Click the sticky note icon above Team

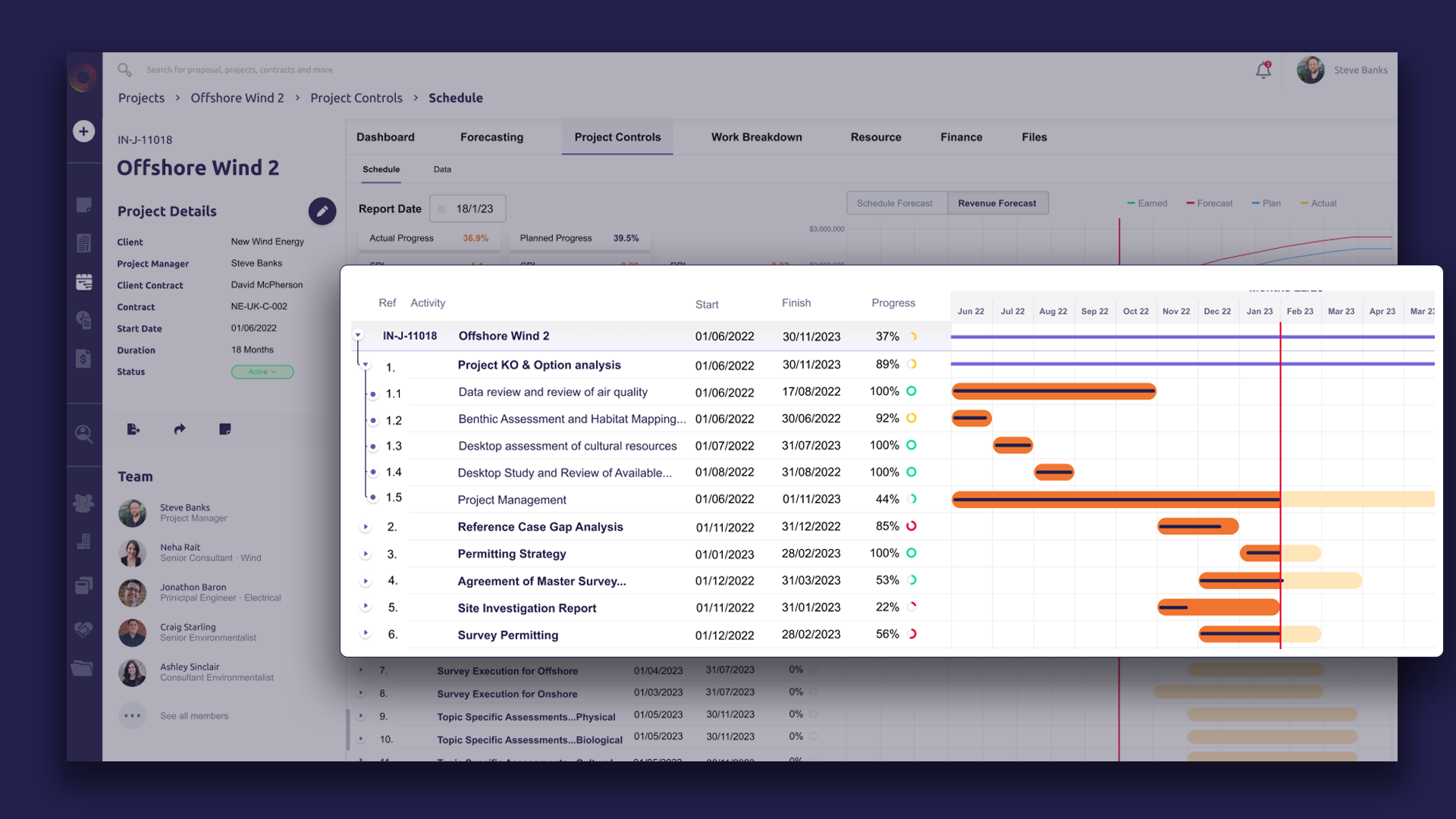point(225,429)
